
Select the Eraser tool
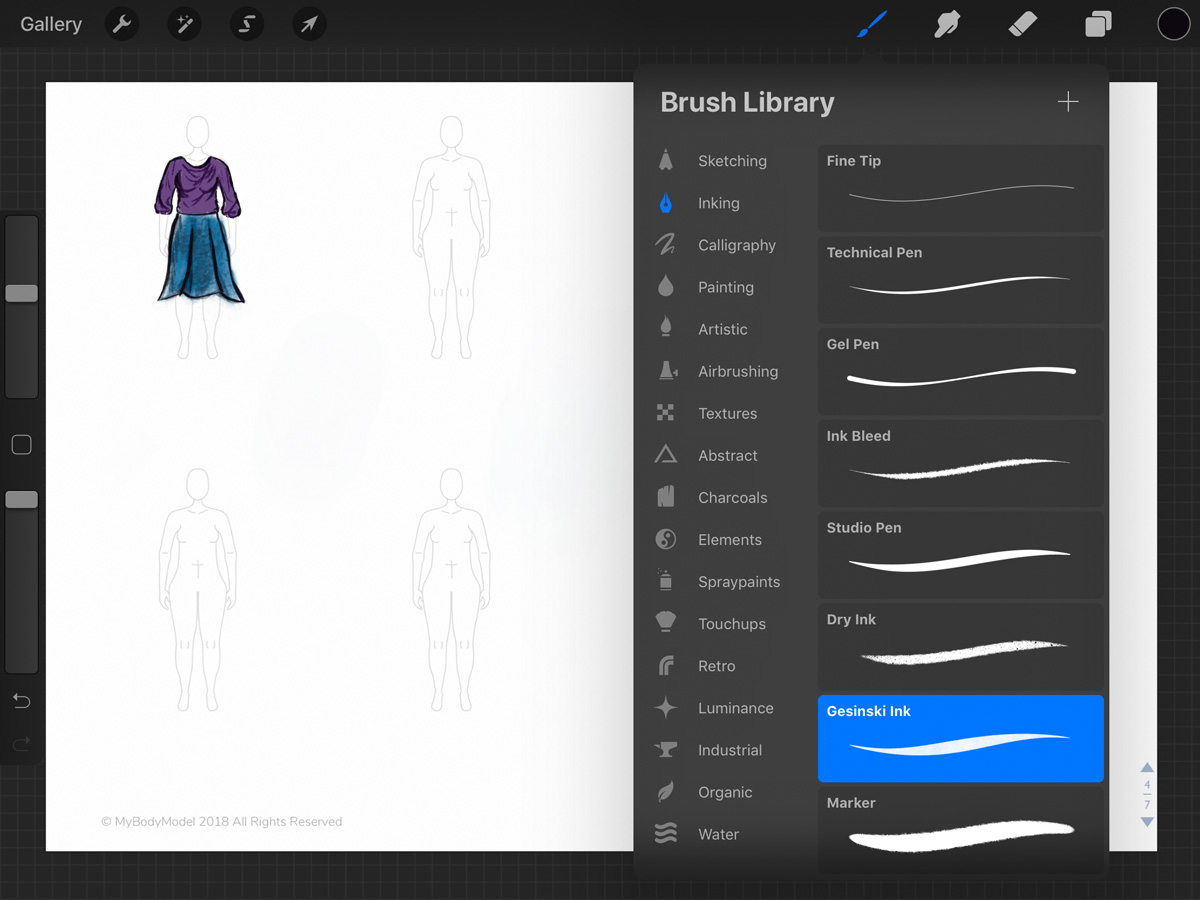[x=1022, y=23]
